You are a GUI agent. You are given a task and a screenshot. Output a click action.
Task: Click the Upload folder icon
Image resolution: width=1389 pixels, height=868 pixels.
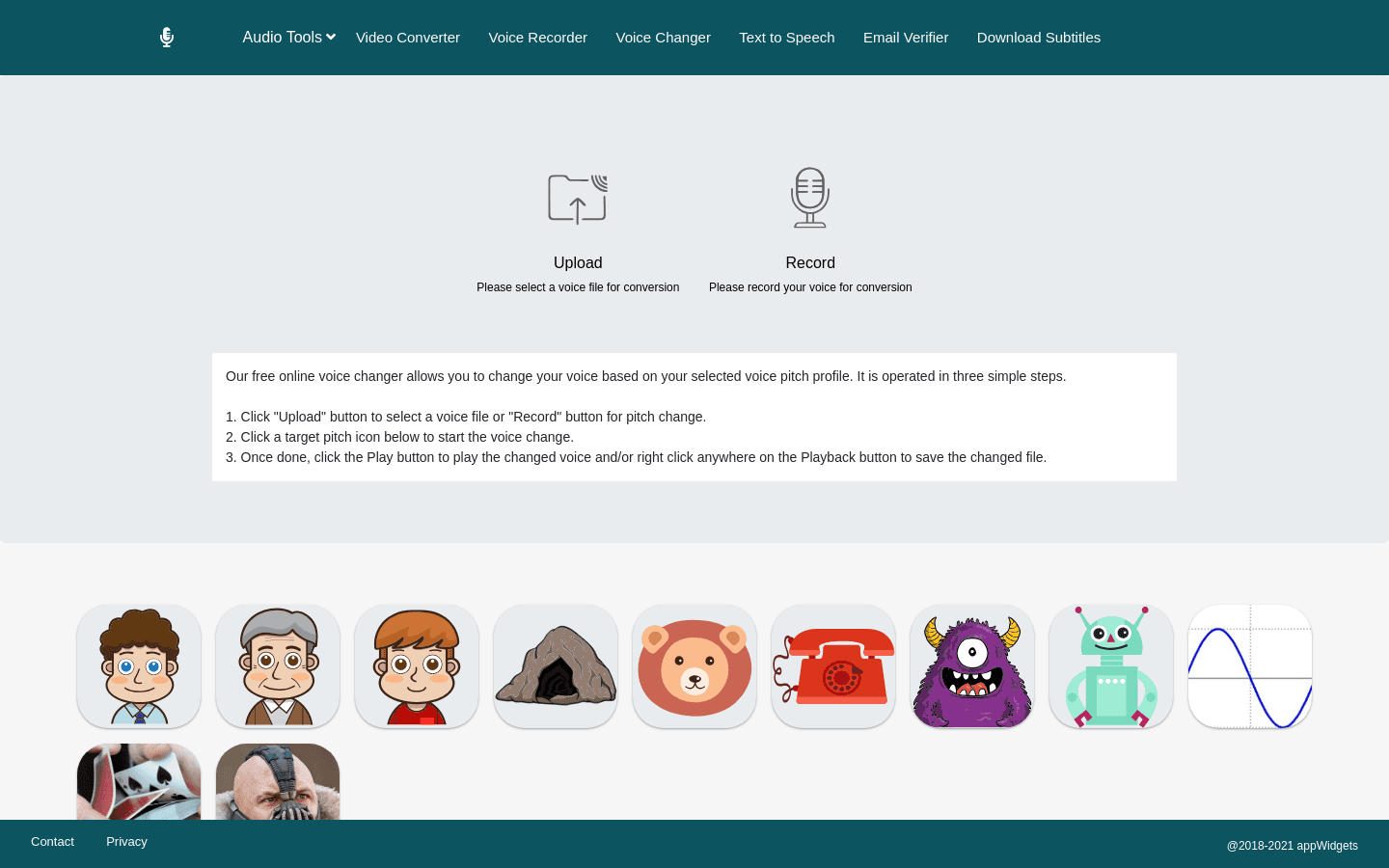[578, 199]
